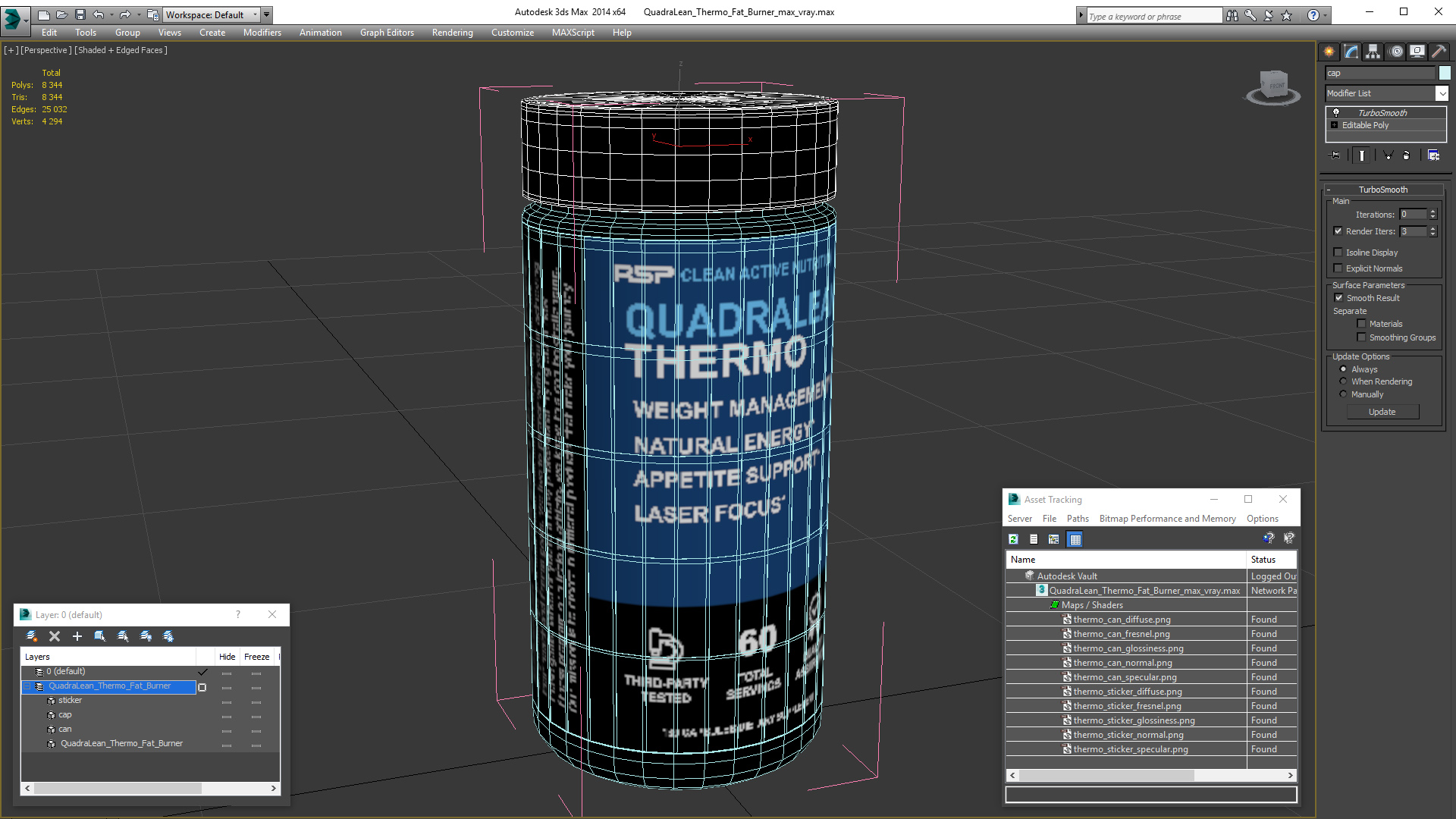Open the Rendering menu
This screenshot has width=1456, height=819.
[452, 33]
